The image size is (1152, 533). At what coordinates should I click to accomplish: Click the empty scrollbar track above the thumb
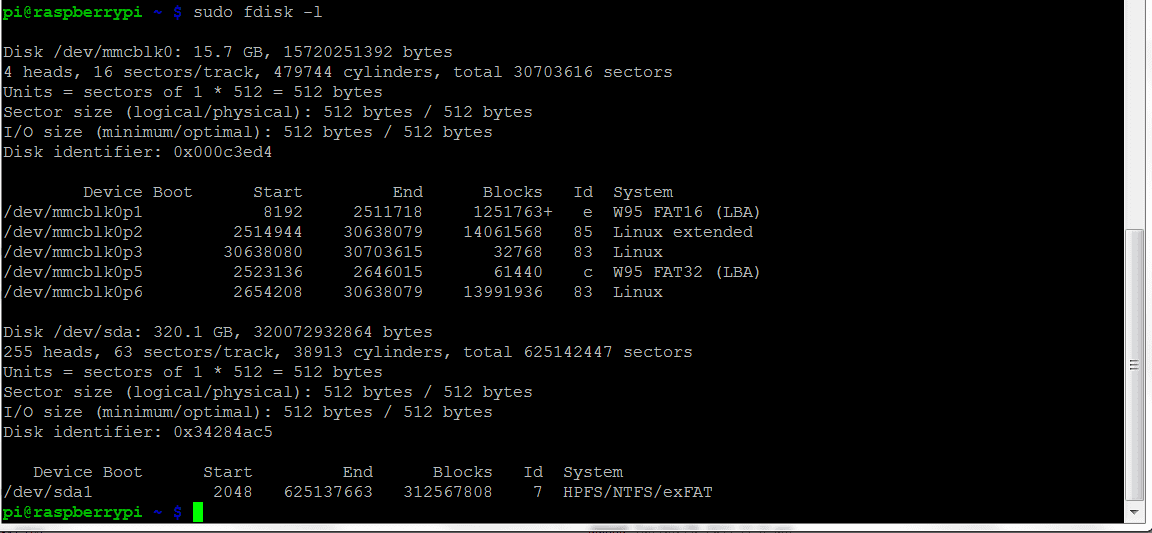click(1134, 120)
